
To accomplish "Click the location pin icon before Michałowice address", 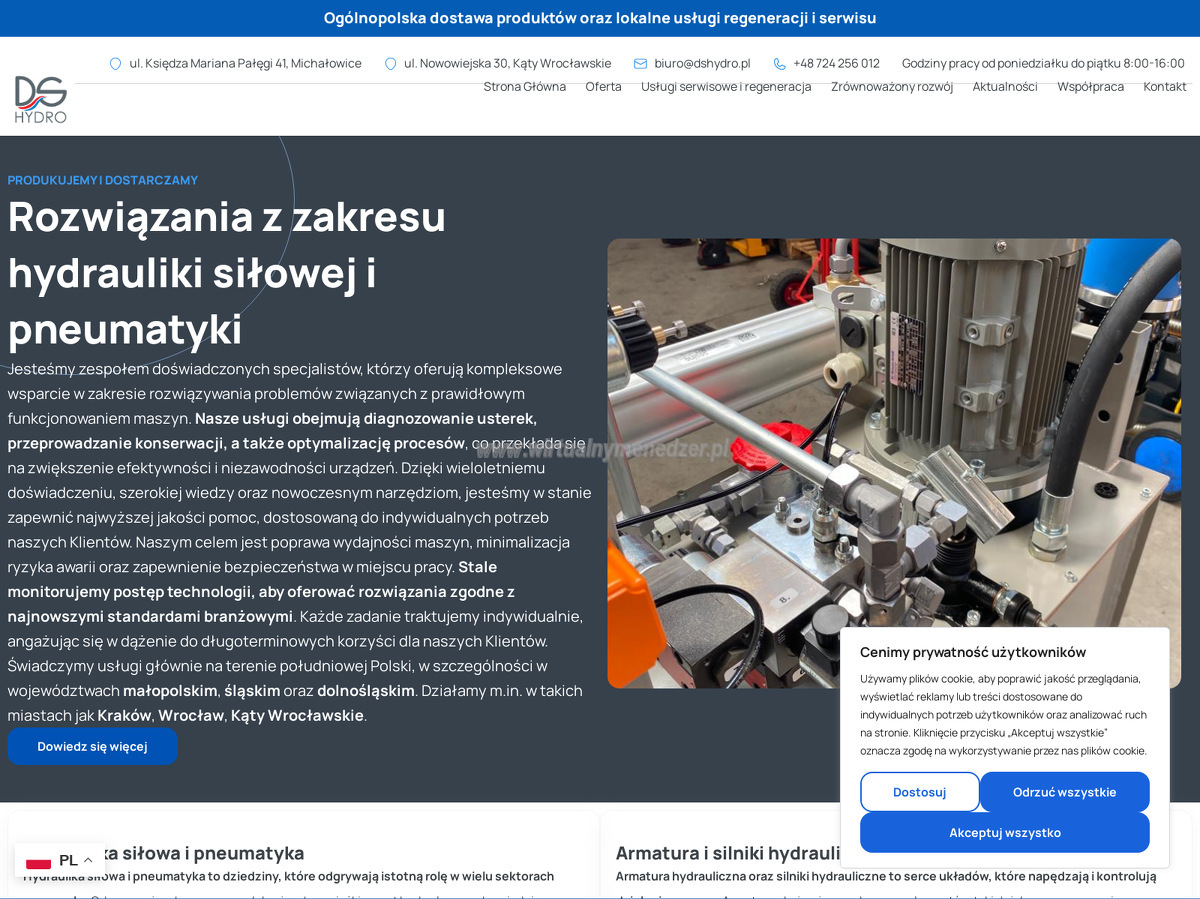I will click(115, 63).
